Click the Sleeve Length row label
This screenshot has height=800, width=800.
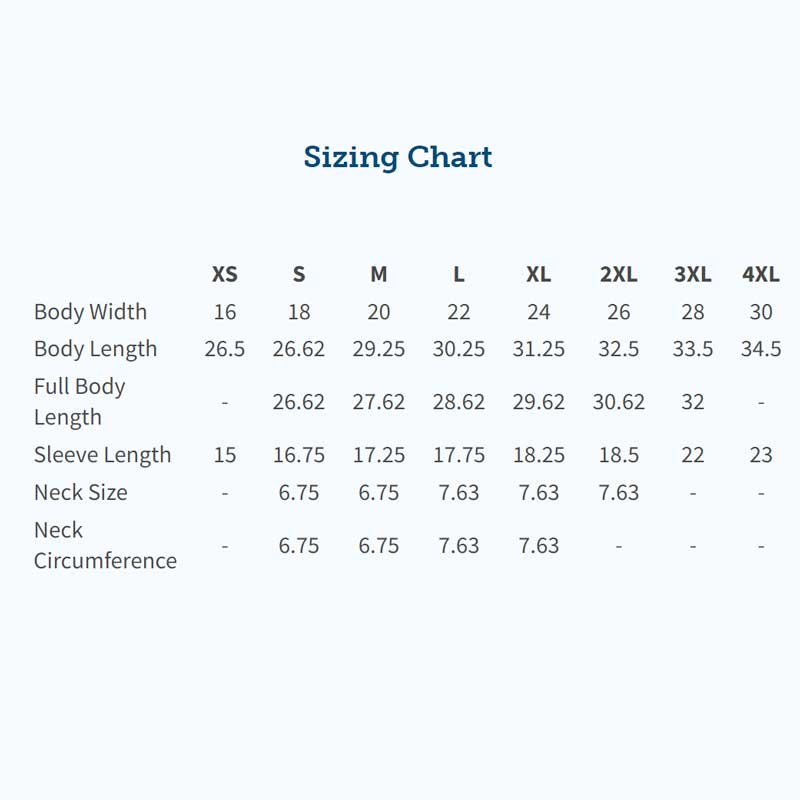click(x=102, y=455)
